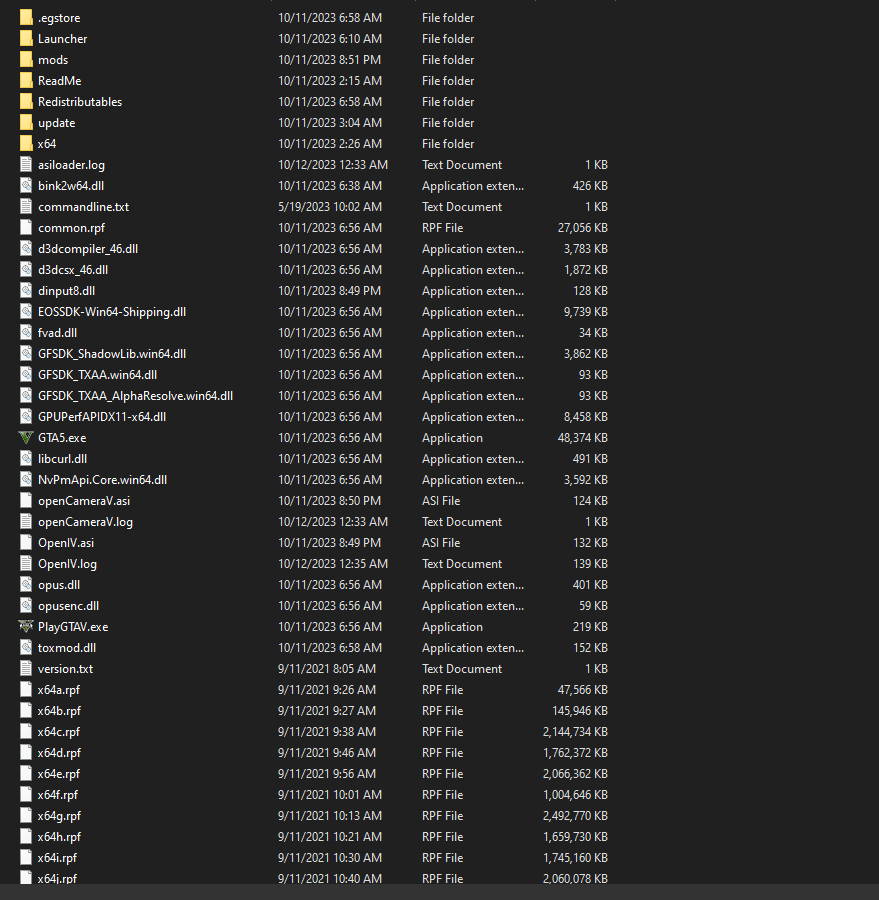This screenshot has width=879, height=900.
Task: Click the PlayGTAV.exe application icon
Action: click(x=26, y=627)
